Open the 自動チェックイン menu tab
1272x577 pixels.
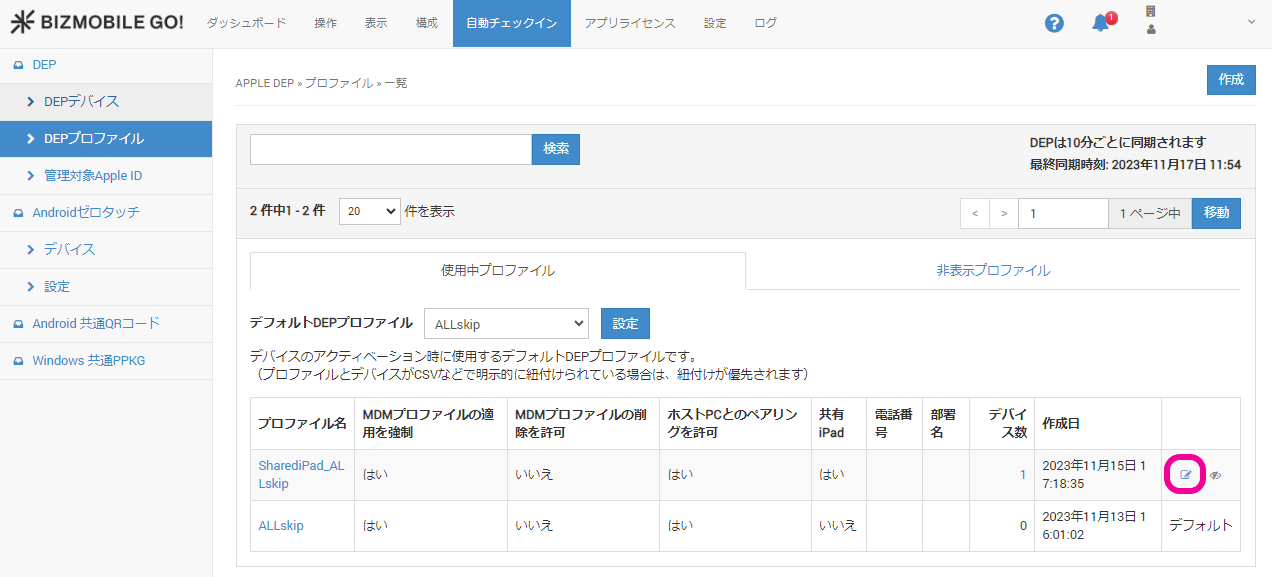point(511,23)
